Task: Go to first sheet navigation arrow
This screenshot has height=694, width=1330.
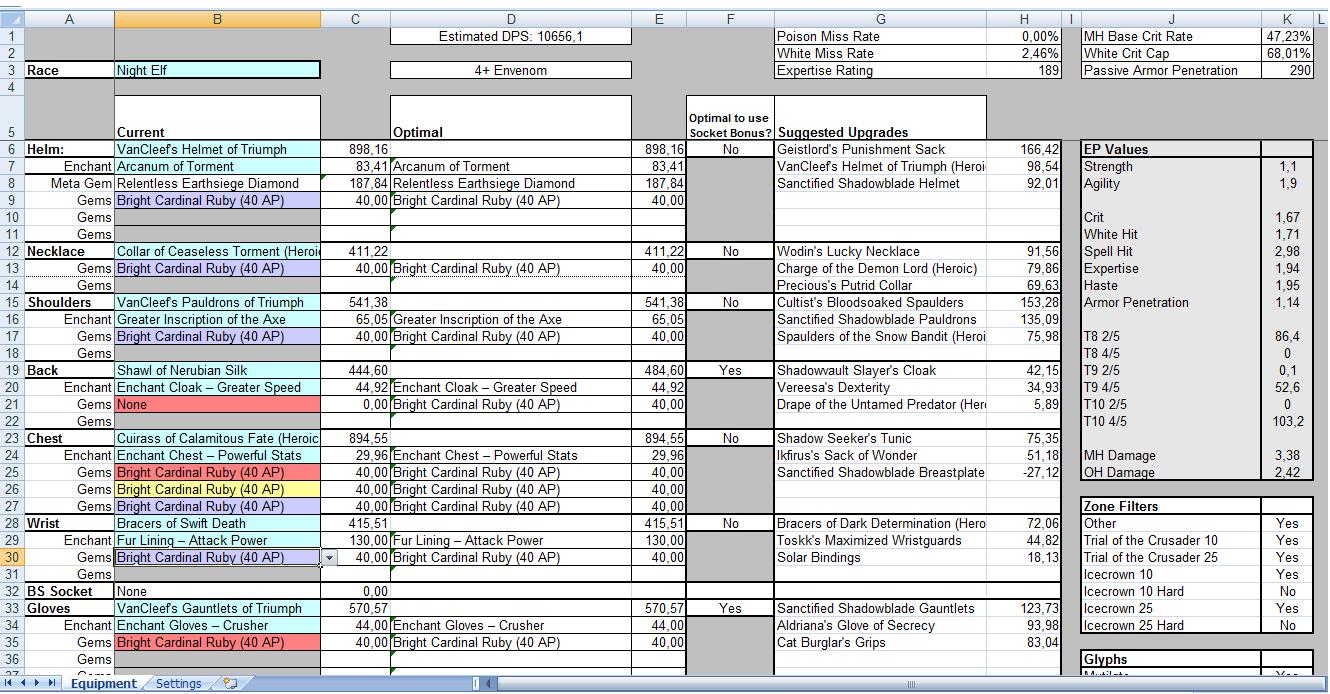Action: [9, 684]
